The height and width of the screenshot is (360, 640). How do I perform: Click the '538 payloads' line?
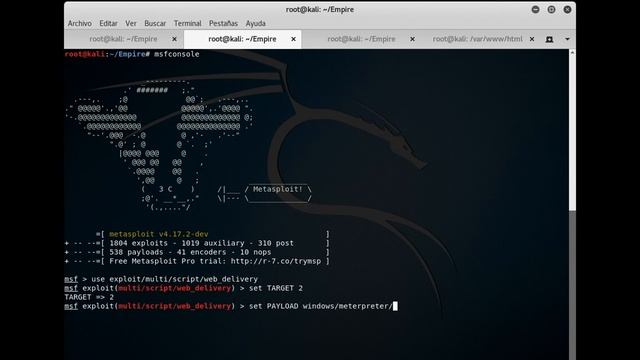[197, 252]
